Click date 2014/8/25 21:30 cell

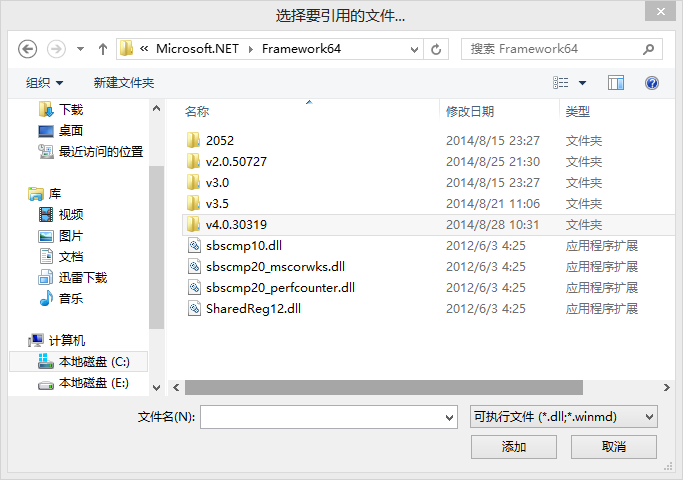click(493, 162)
